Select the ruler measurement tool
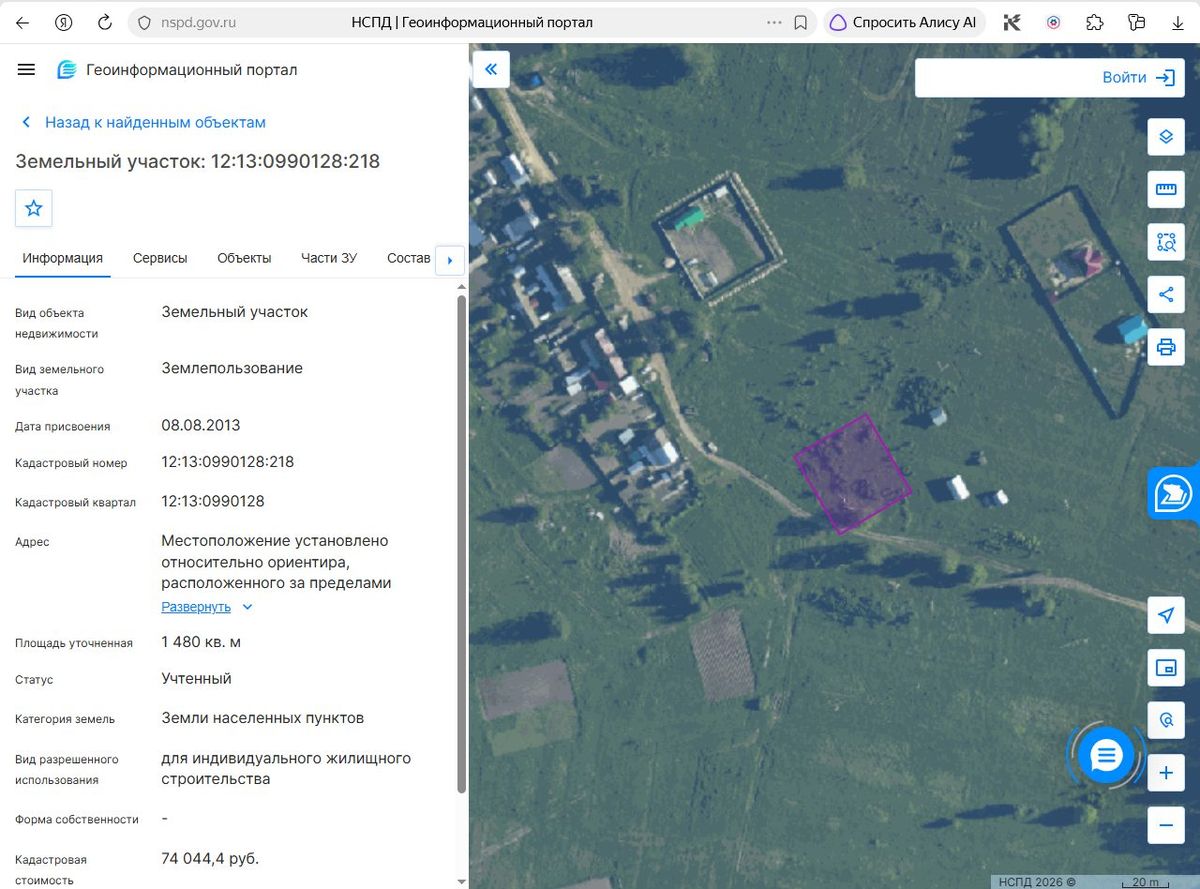This screenshot has height=889, width=1200. tap(1166, 189)
